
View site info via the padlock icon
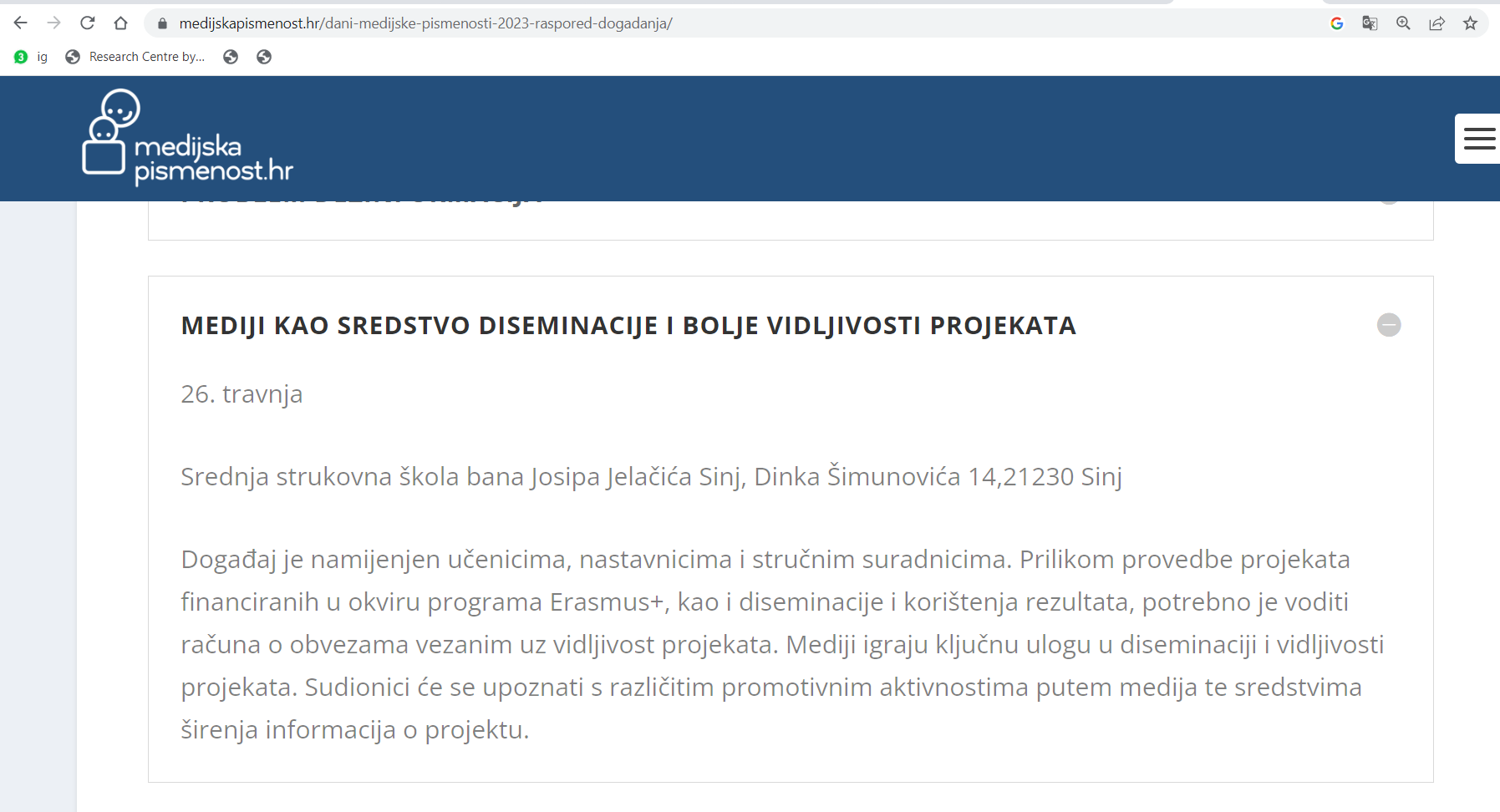[163, 23]
